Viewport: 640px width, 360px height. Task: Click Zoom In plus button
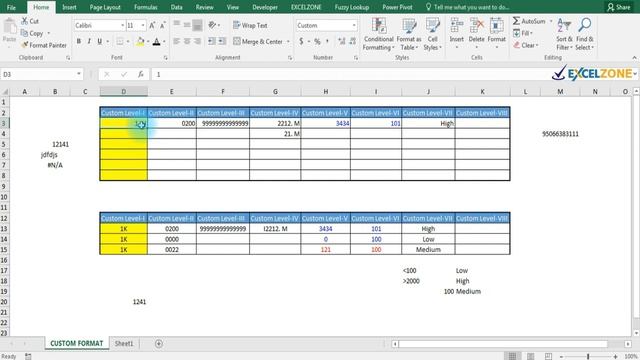[x=616, y=356]
